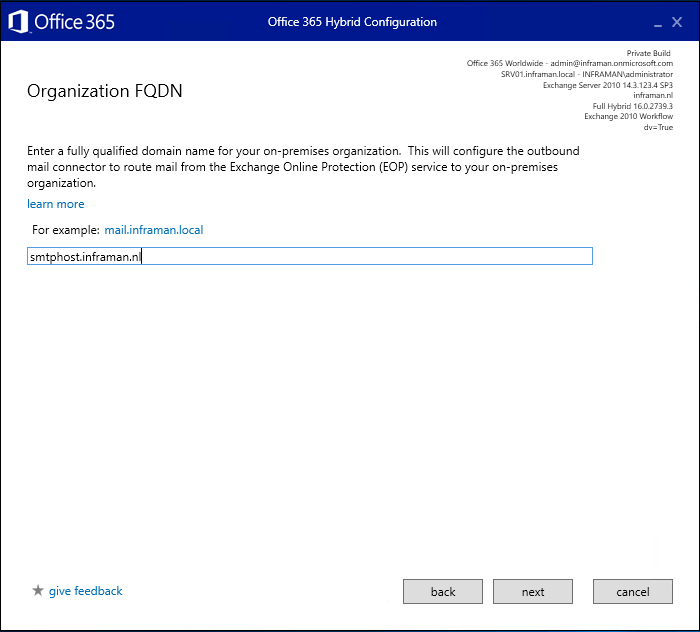Image resolution: width=700 pixels, height=632 pixels.
Task: Click the Private Build label
Action: pos(649,53)
